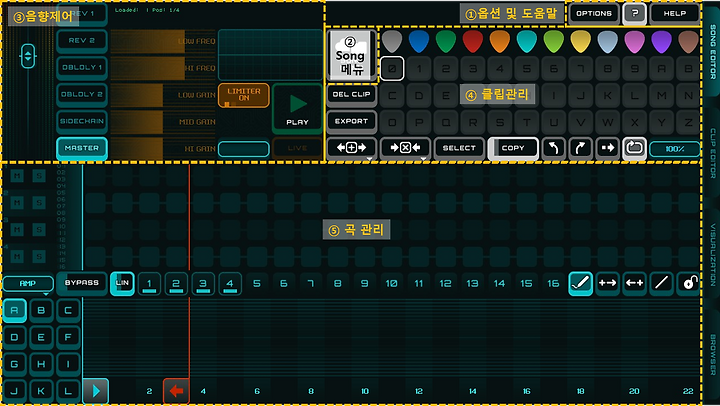
Task: Click the SELECT button
Action: (x=459, y=148)
